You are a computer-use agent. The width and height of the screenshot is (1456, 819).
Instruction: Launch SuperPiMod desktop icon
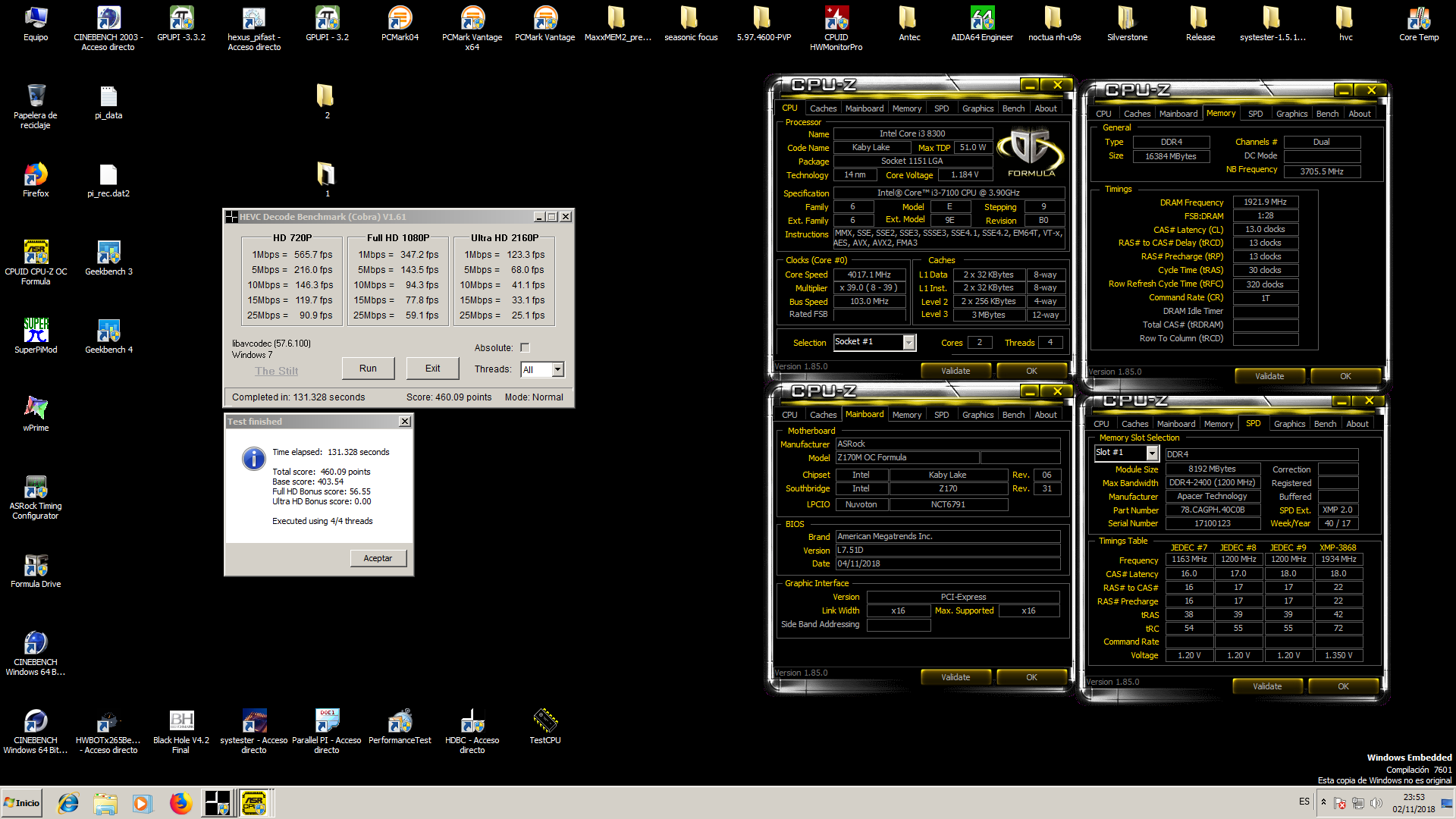click(x=36, y=336)
